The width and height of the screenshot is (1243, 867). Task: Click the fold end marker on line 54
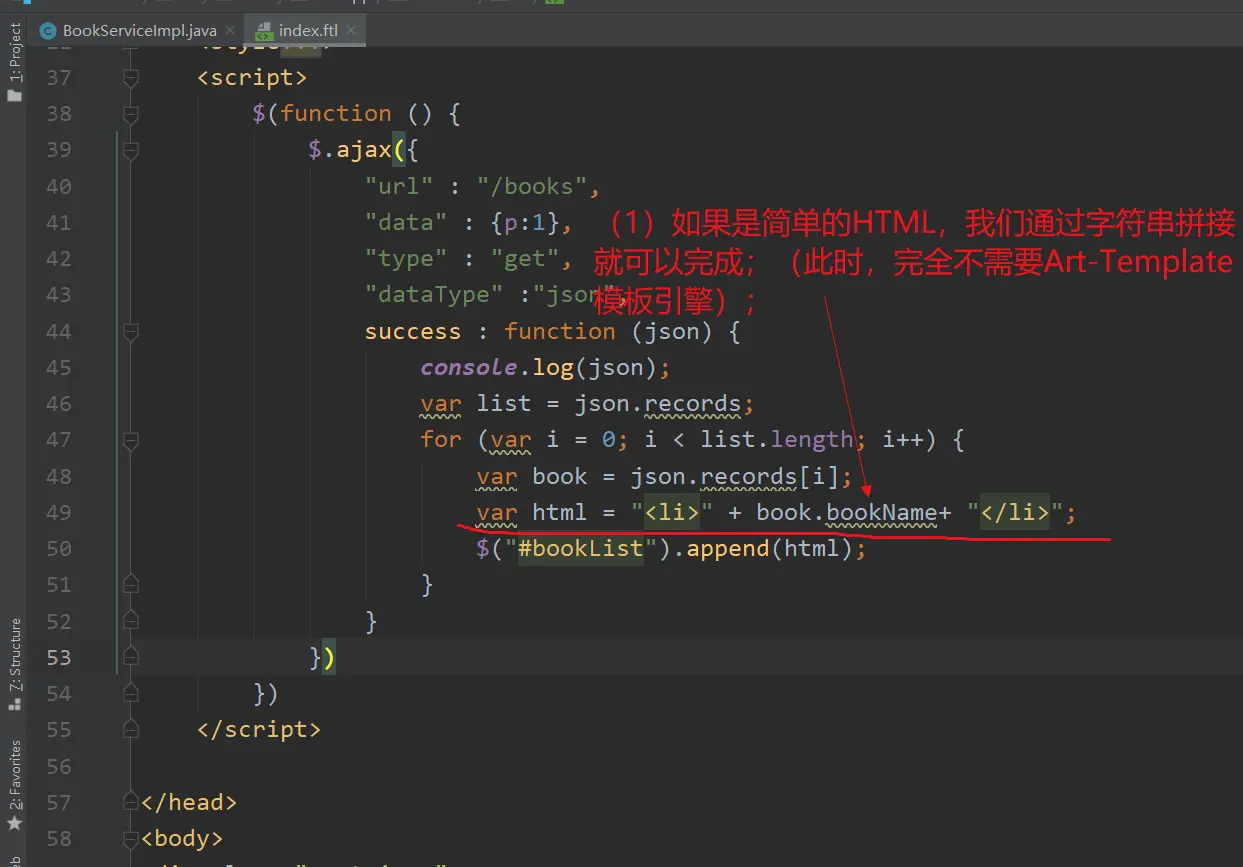pyautogui.click(x=130, y=693)
